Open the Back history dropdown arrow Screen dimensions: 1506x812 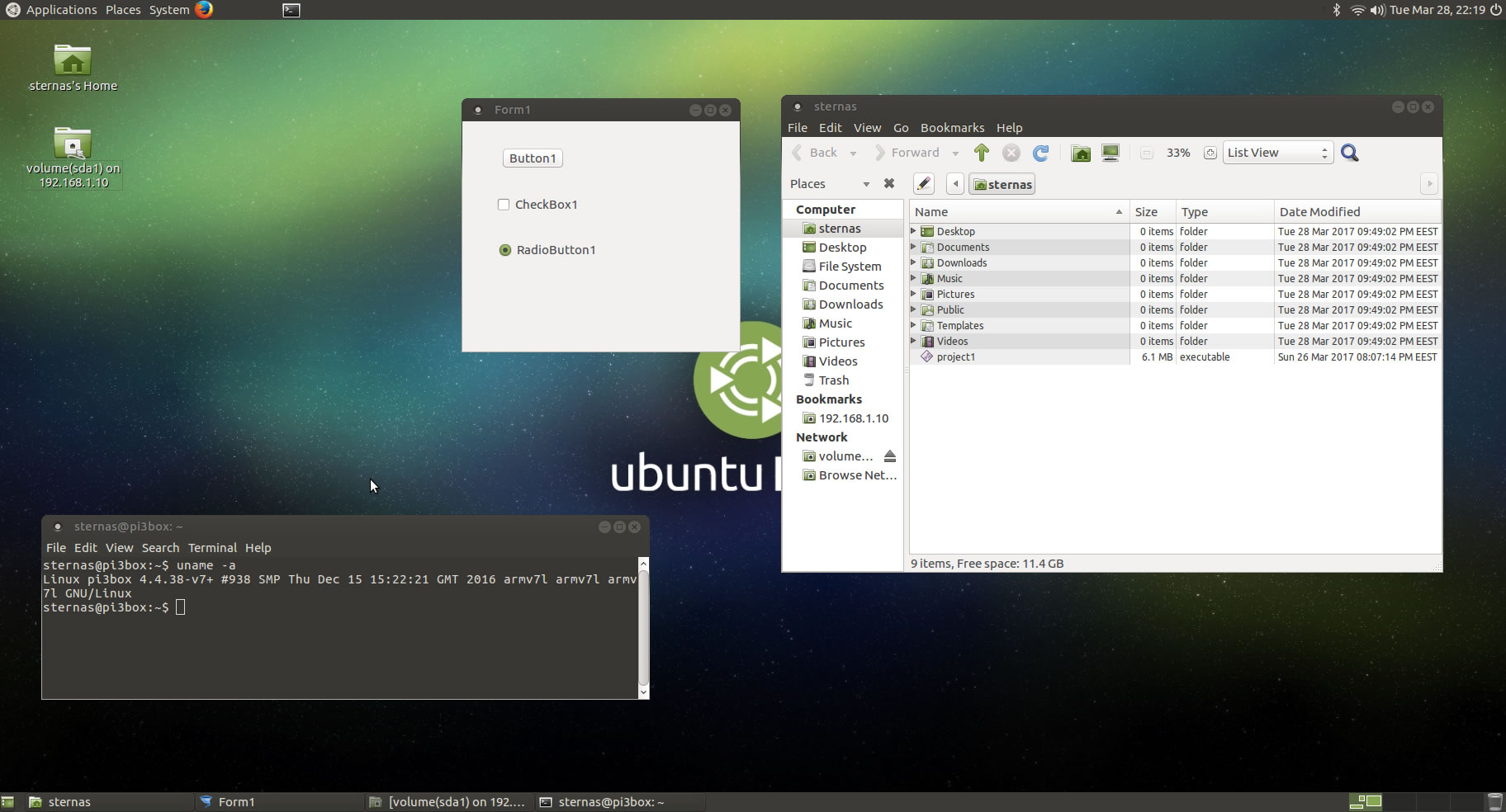pos(853,153)
